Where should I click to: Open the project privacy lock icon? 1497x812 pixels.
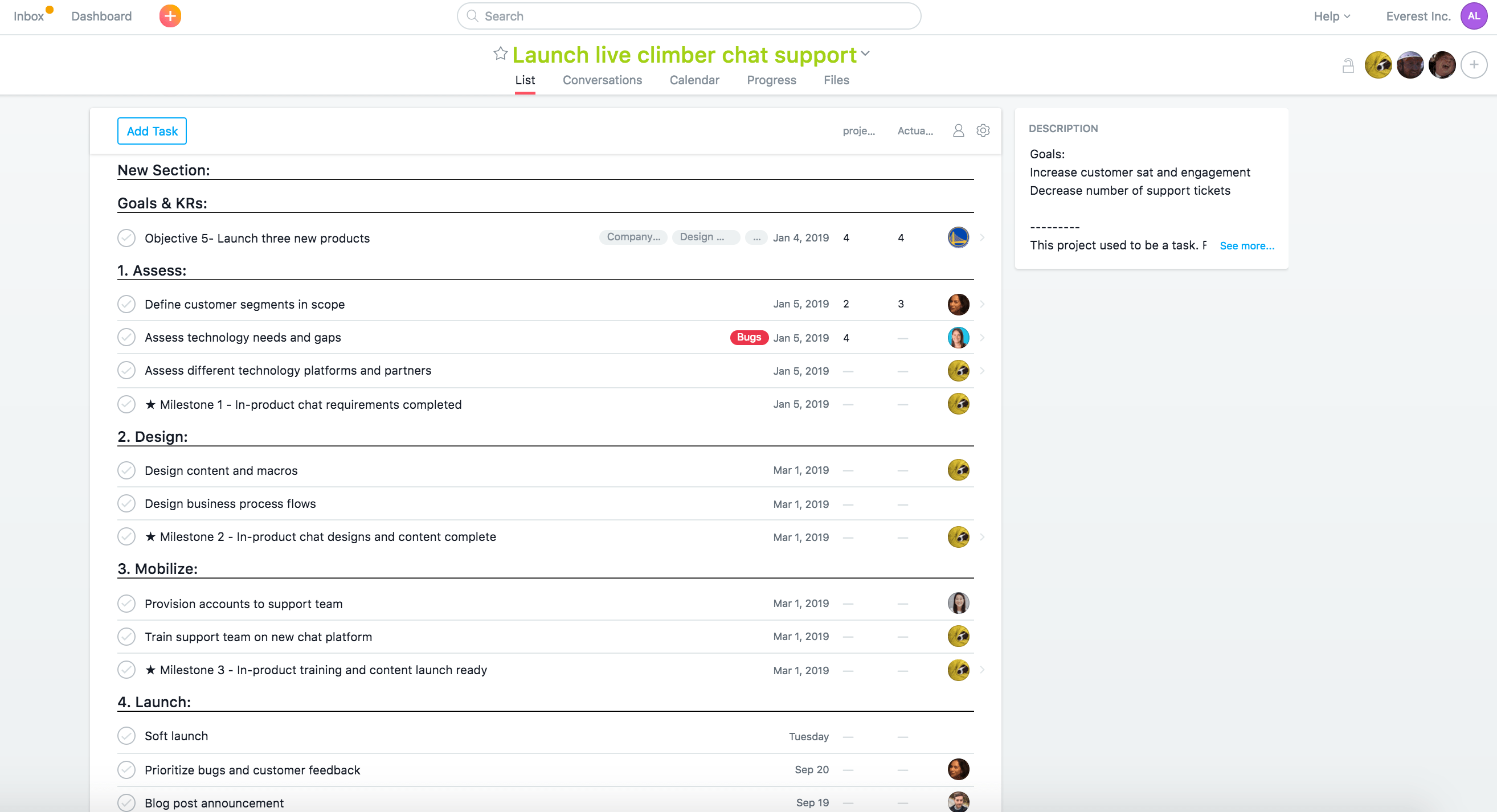(1348, 65)
